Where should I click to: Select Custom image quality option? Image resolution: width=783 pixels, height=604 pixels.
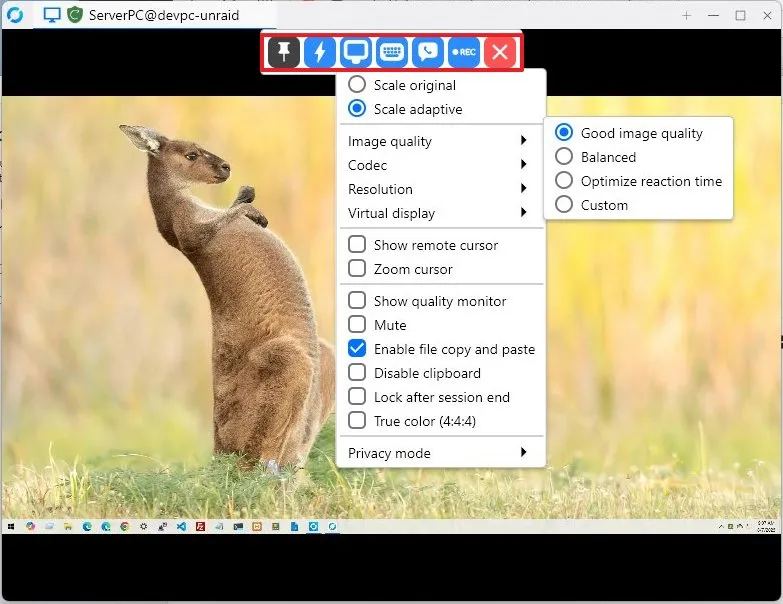point(592,205)
